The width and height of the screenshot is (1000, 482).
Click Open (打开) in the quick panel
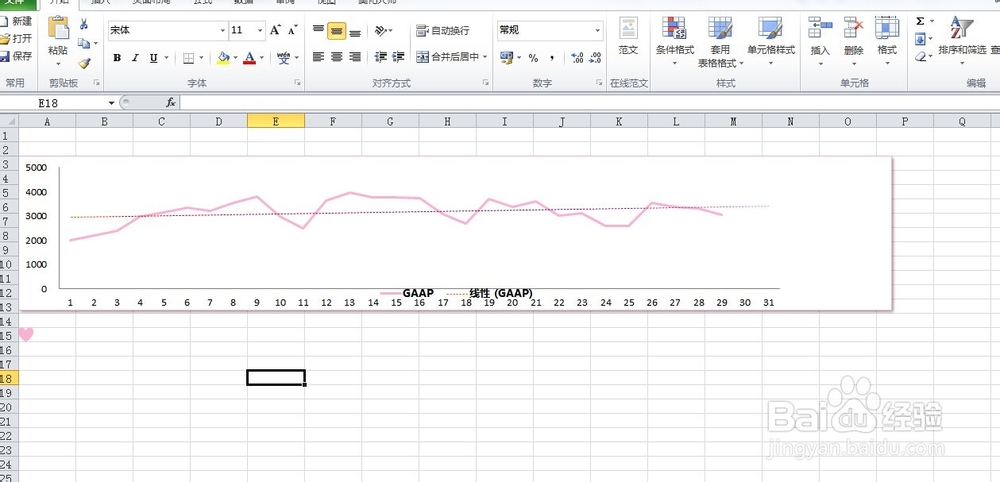point(16,39)
